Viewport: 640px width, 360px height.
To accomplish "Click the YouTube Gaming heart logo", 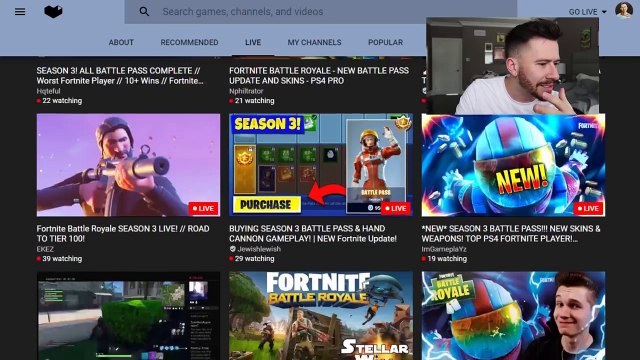I will coord(53,11).
